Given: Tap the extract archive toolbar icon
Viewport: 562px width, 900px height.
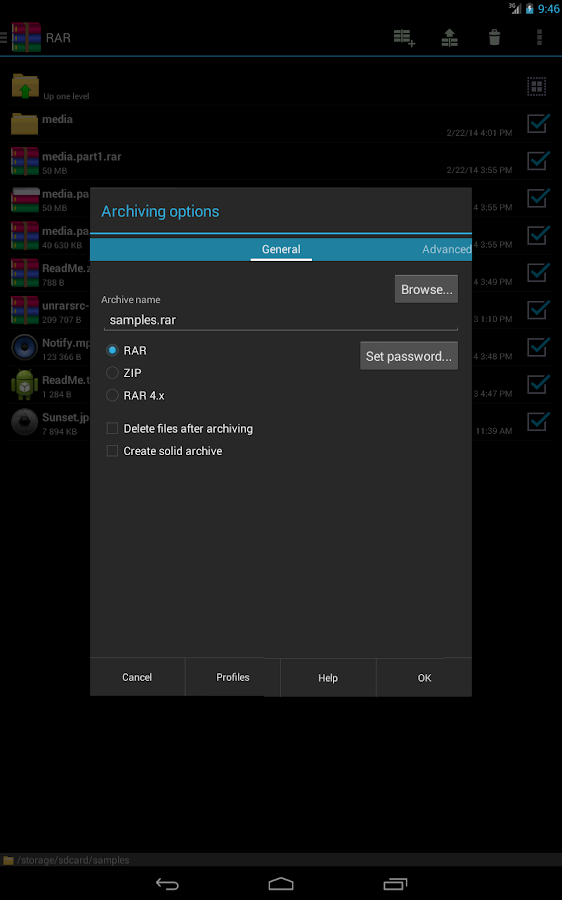Looking at the screenshot, I should [449, 38].
